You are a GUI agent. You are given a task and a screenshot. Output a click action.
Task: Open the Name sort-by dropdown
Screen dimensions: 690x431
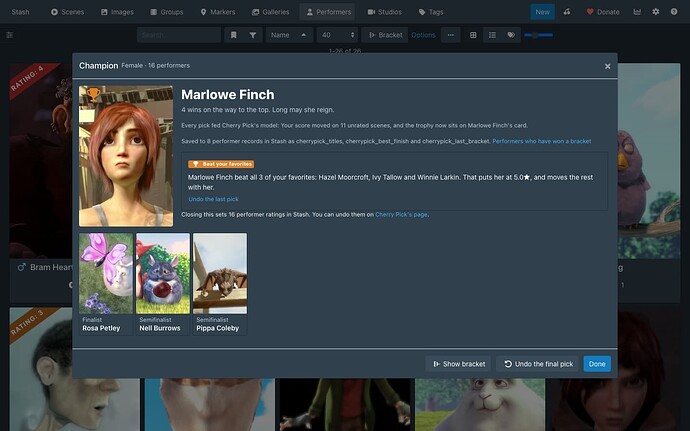pos(280,35)
